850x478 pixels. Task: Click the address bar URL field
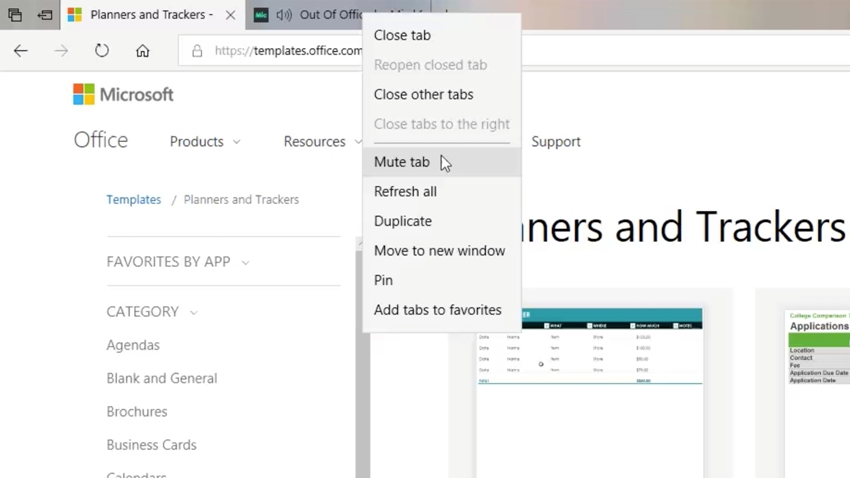[288, 51]
